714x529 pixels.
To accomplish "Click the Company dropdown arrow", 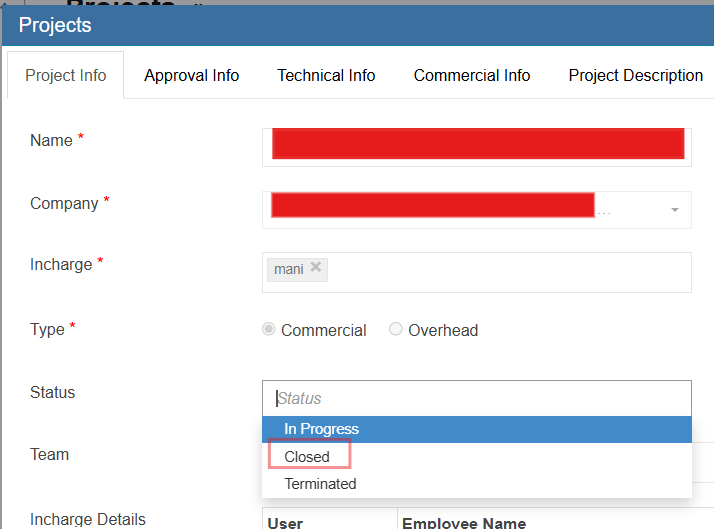I will point(674,210).
